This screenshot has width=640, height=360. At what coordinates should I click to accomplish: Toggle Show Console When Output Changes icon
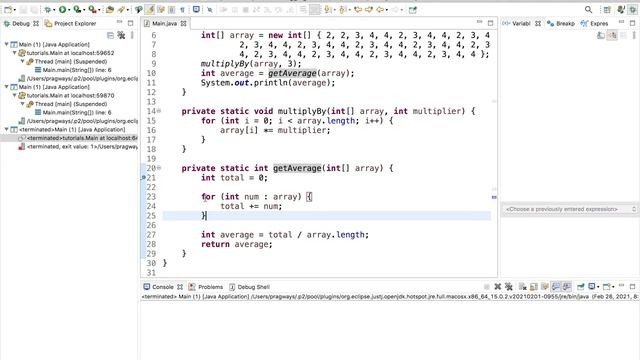tap(556, 287)
